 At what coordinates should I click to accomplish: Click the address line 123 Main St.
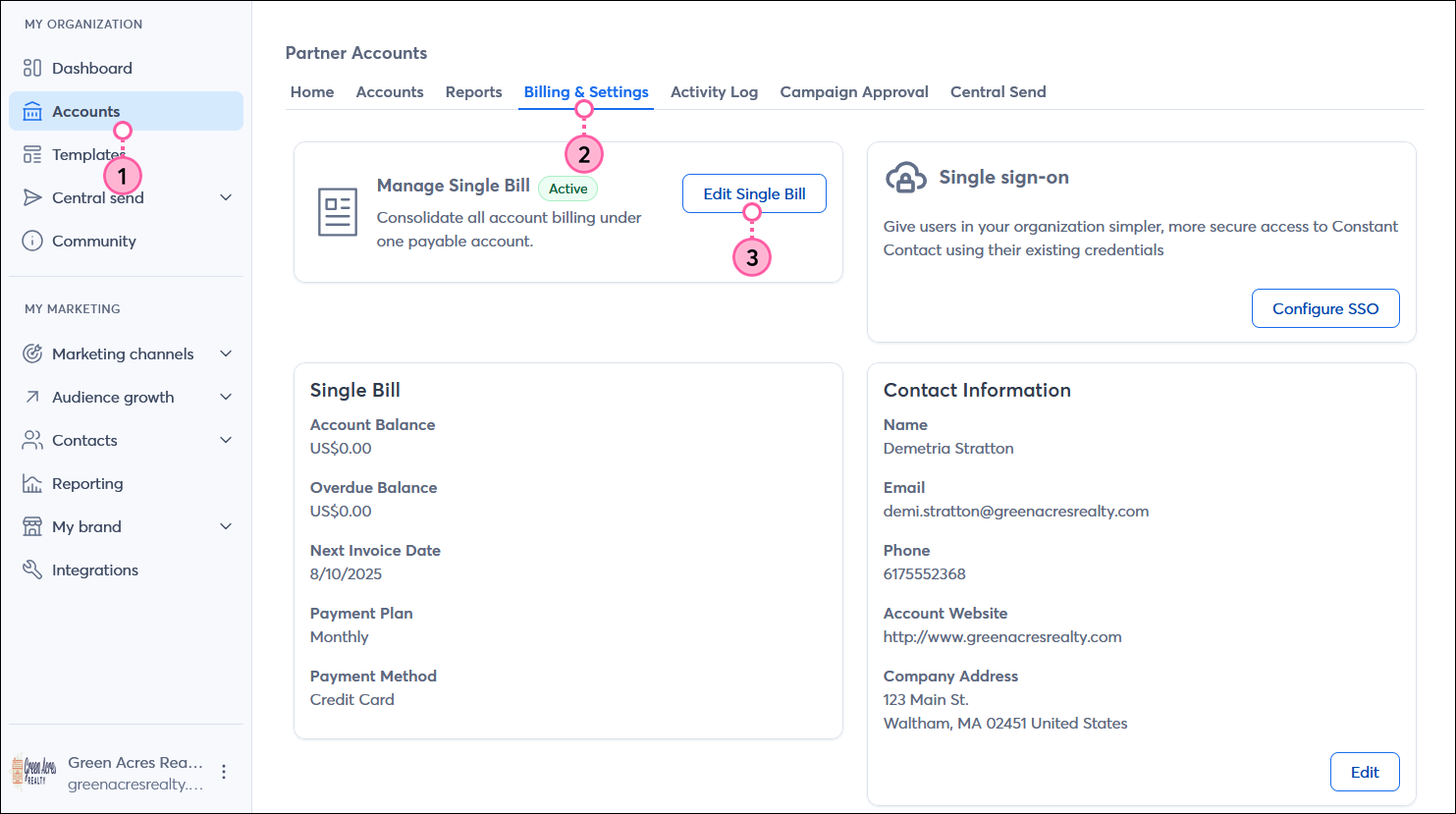click(926, 699)
